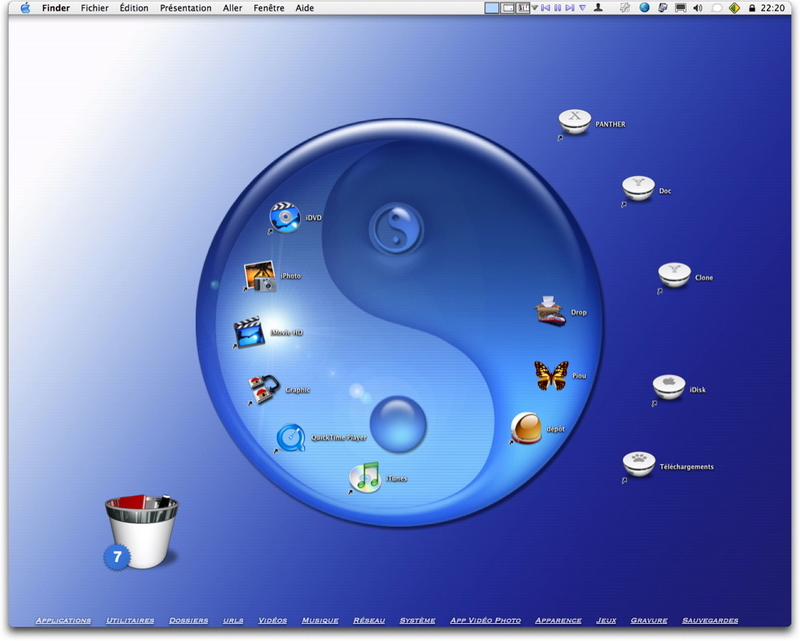Pause playback from the menu bar
The width and height of the screenshot is (800, 641).
tap(558, 8)
